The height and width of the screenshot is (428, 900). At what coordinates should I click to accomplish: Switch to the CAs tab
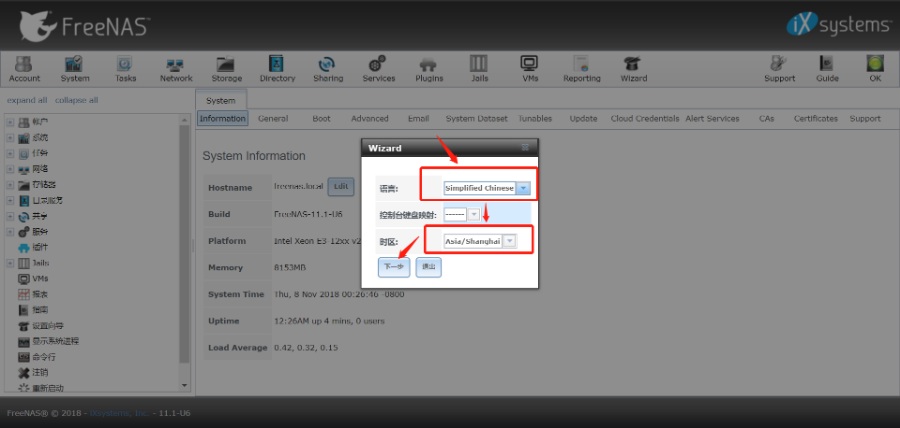pos(766,119)
